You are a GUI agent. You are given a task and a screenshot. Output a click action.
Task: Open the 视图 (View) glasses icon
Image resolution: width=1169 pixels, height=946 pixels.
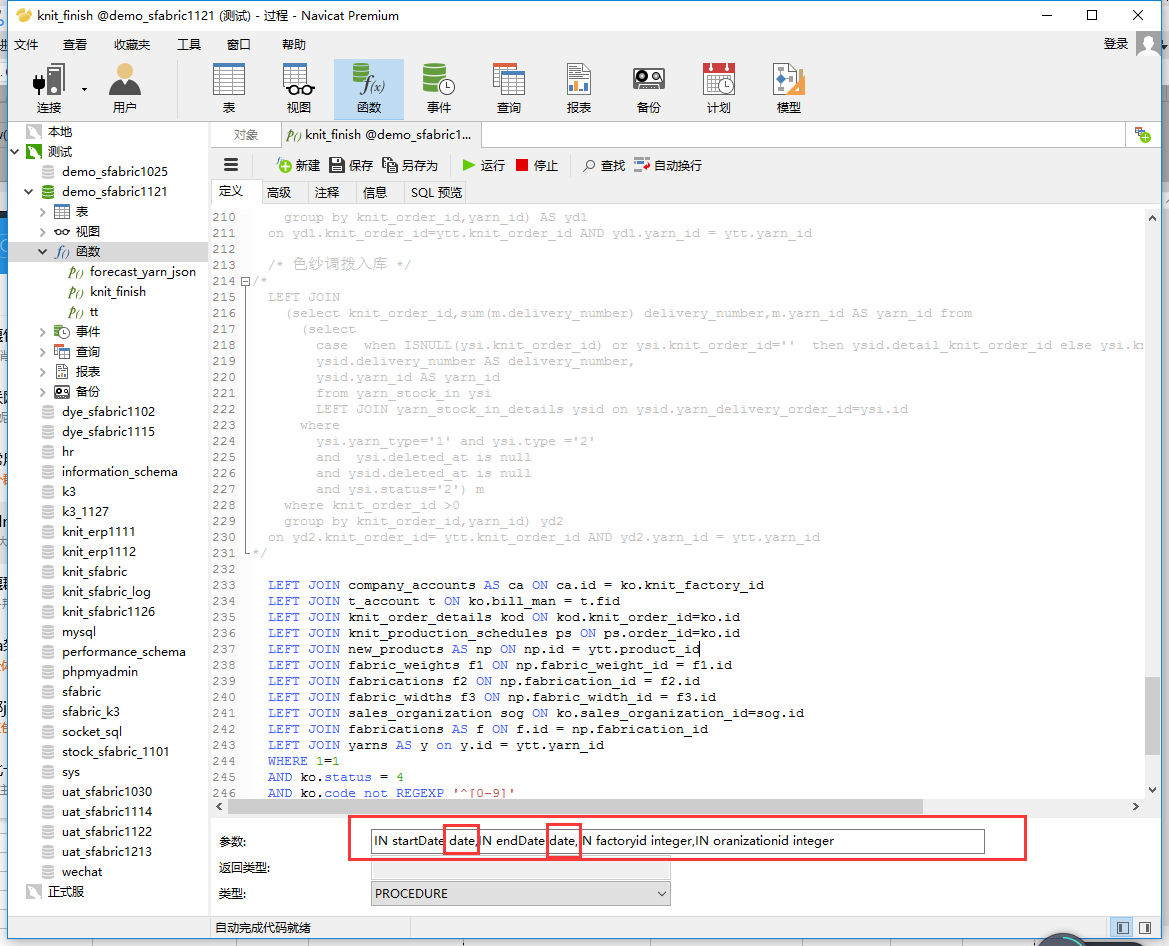298,87
